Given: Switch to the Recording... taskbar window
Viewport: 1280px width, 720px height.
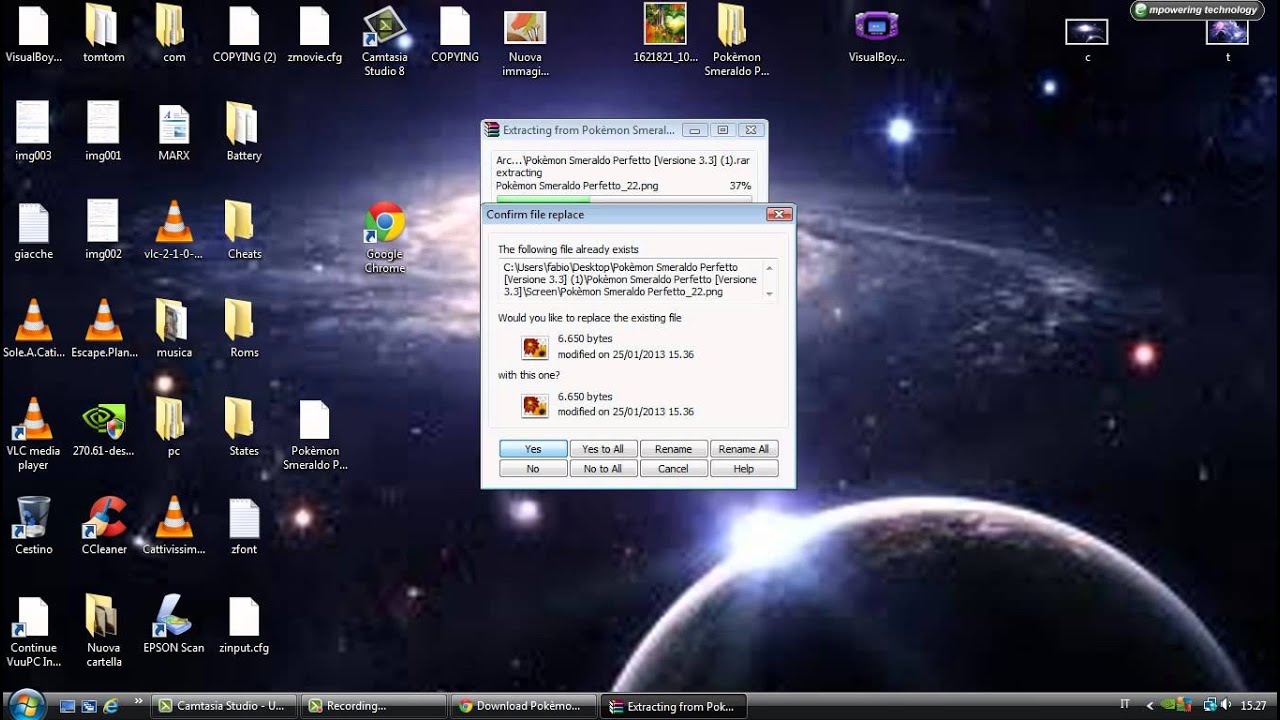Looking at the screenshot, I should [373, 706].
